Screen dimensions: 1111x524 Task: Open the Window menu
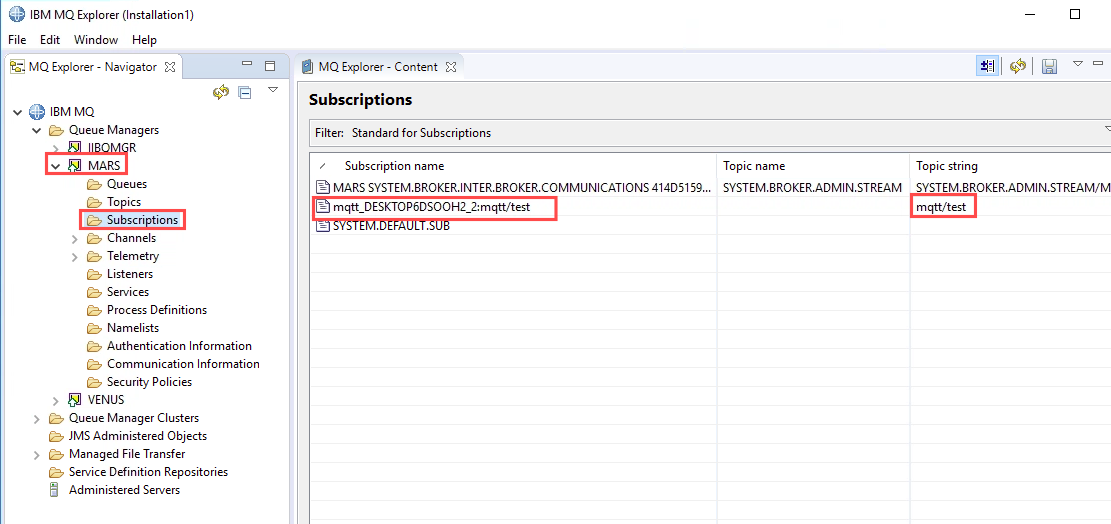96,40
